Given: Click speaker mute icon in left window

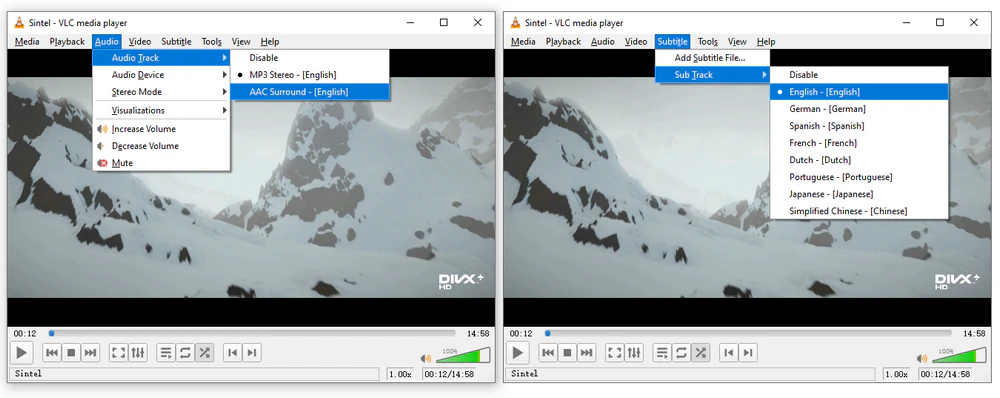Looking at the screenshot, I should pos(425,358).
